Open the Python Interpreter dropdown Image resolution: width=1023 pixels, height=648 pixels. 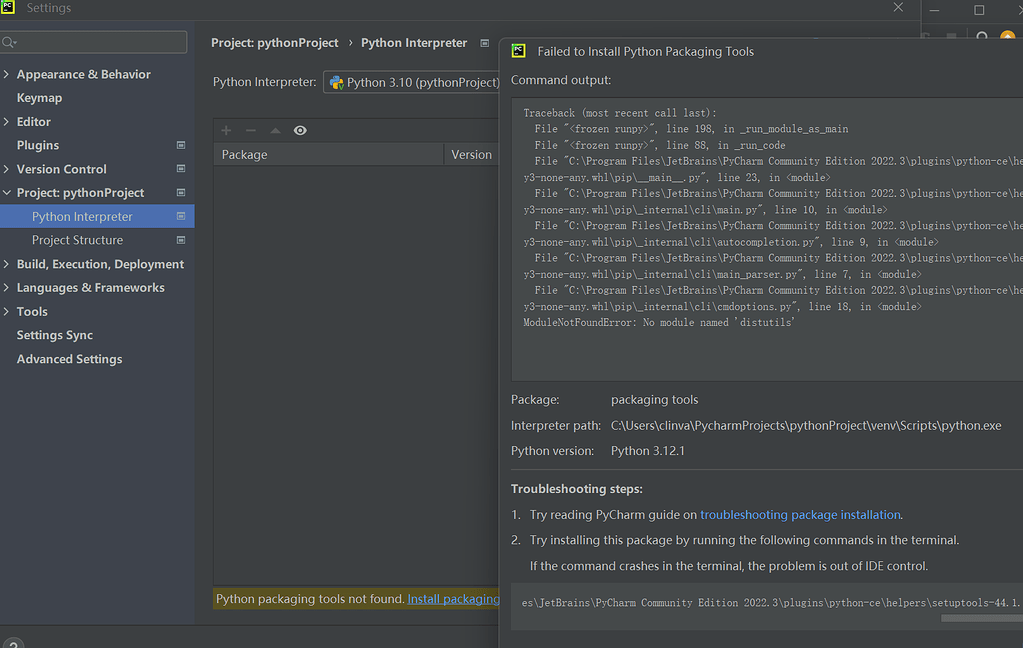412,82
